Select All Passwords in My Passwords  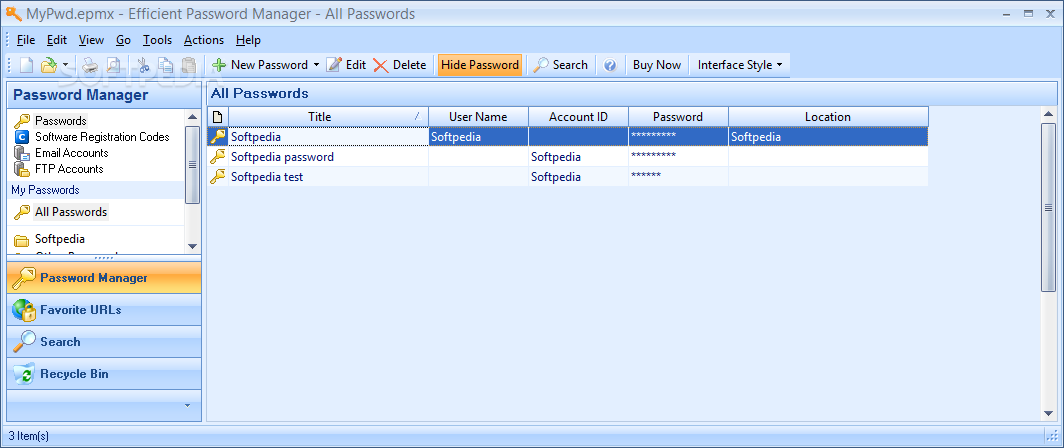(x=71, y=212)
